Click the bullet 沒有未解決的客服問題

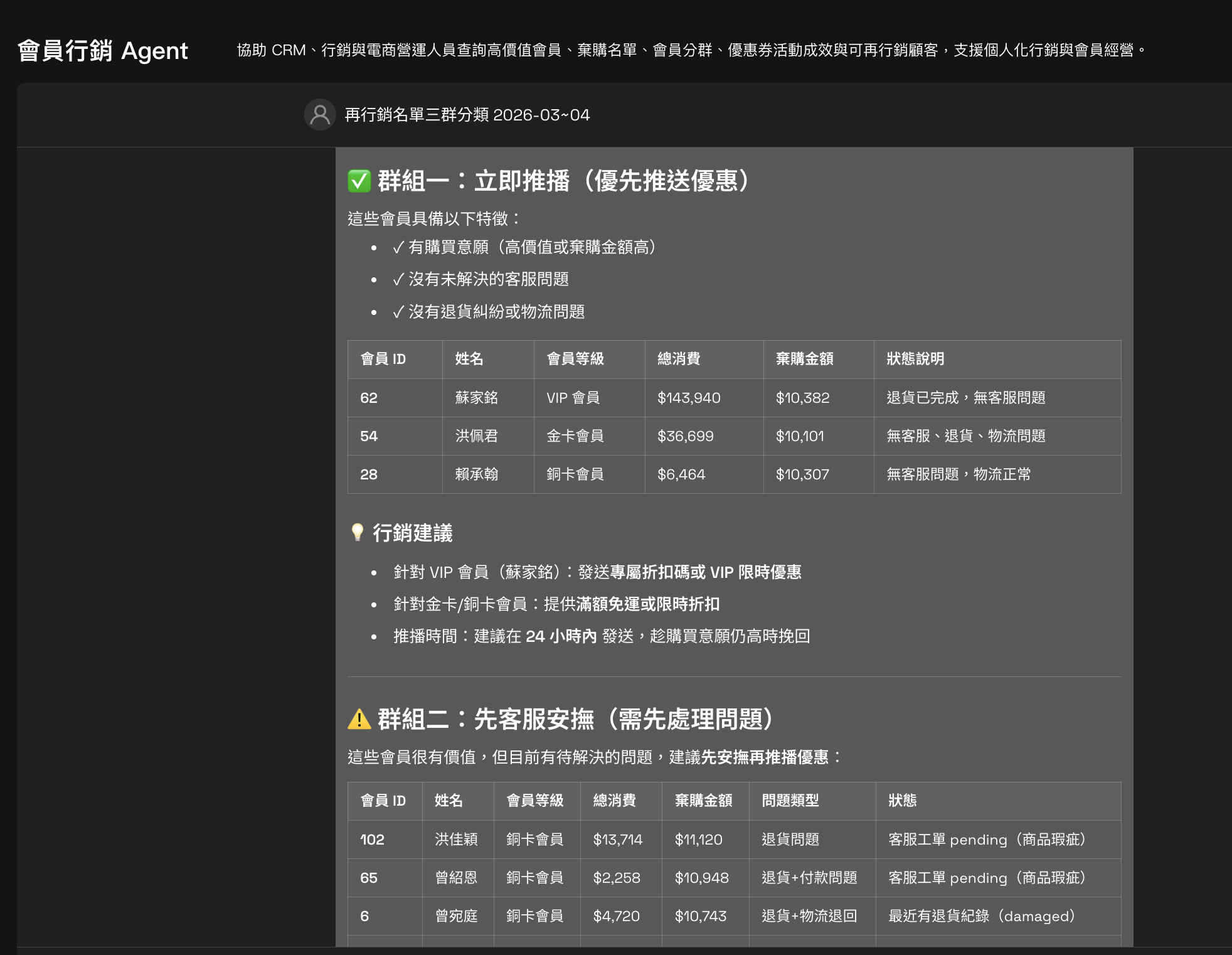[481, 279]
